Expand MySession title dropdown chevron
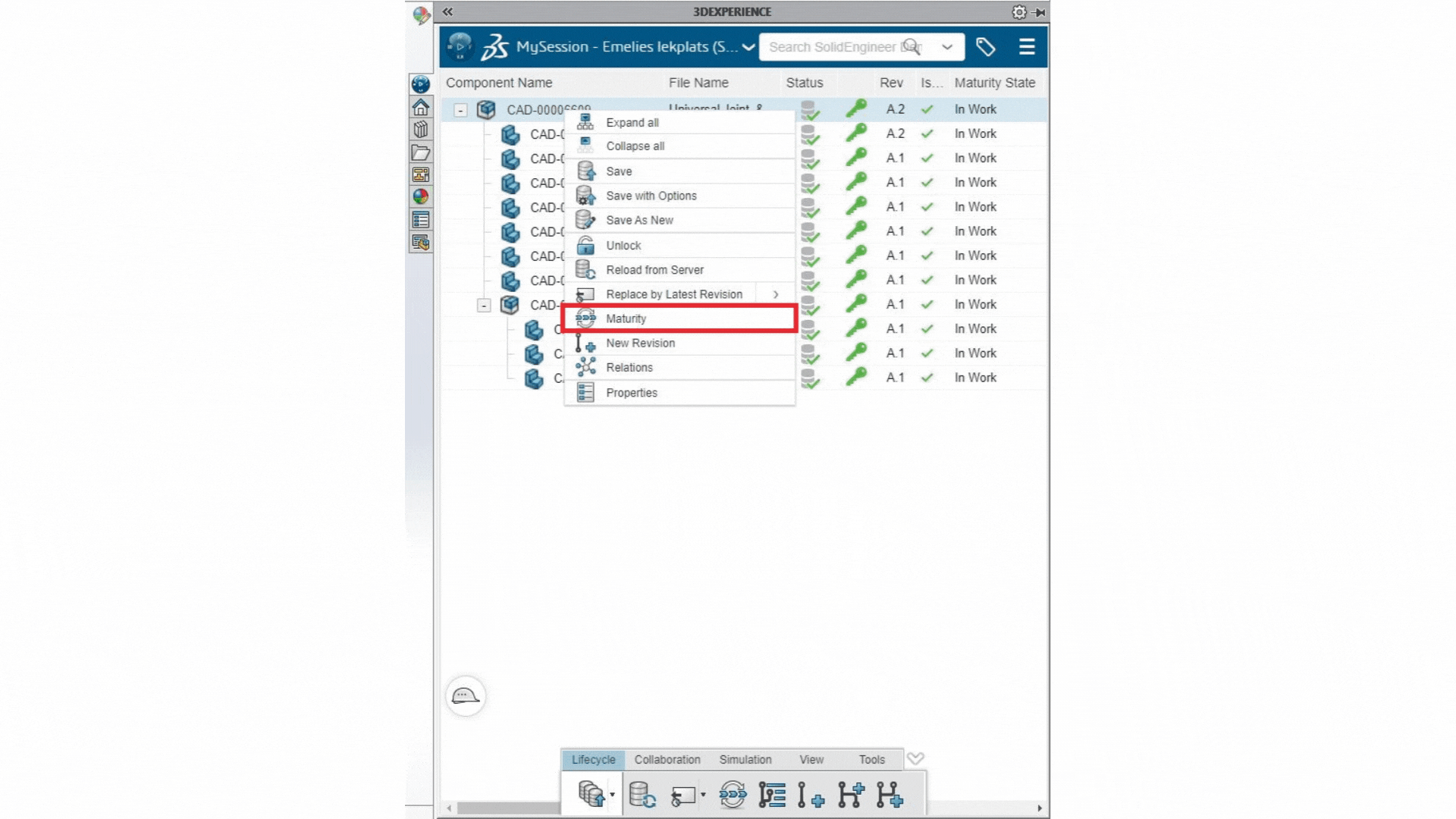This screenshot has width=1456, height=819. pos(748,47)
